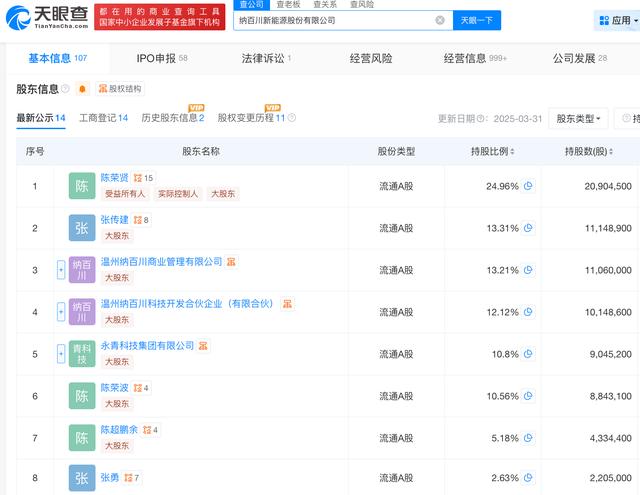The image size is (640, 495).
Task: Sort by the 持股比例 column
Action: 493,151
